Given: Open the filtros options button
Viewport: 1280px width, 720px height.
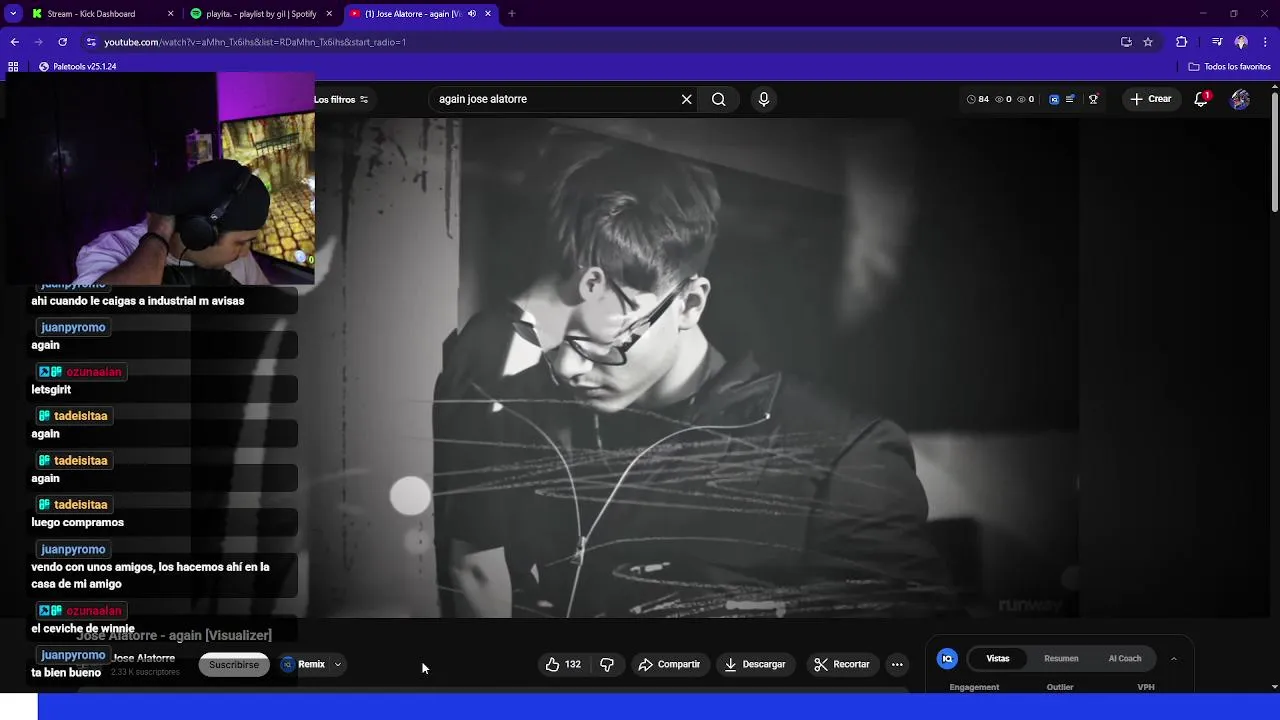Looking at the screenshot, I should click(341, 99).
